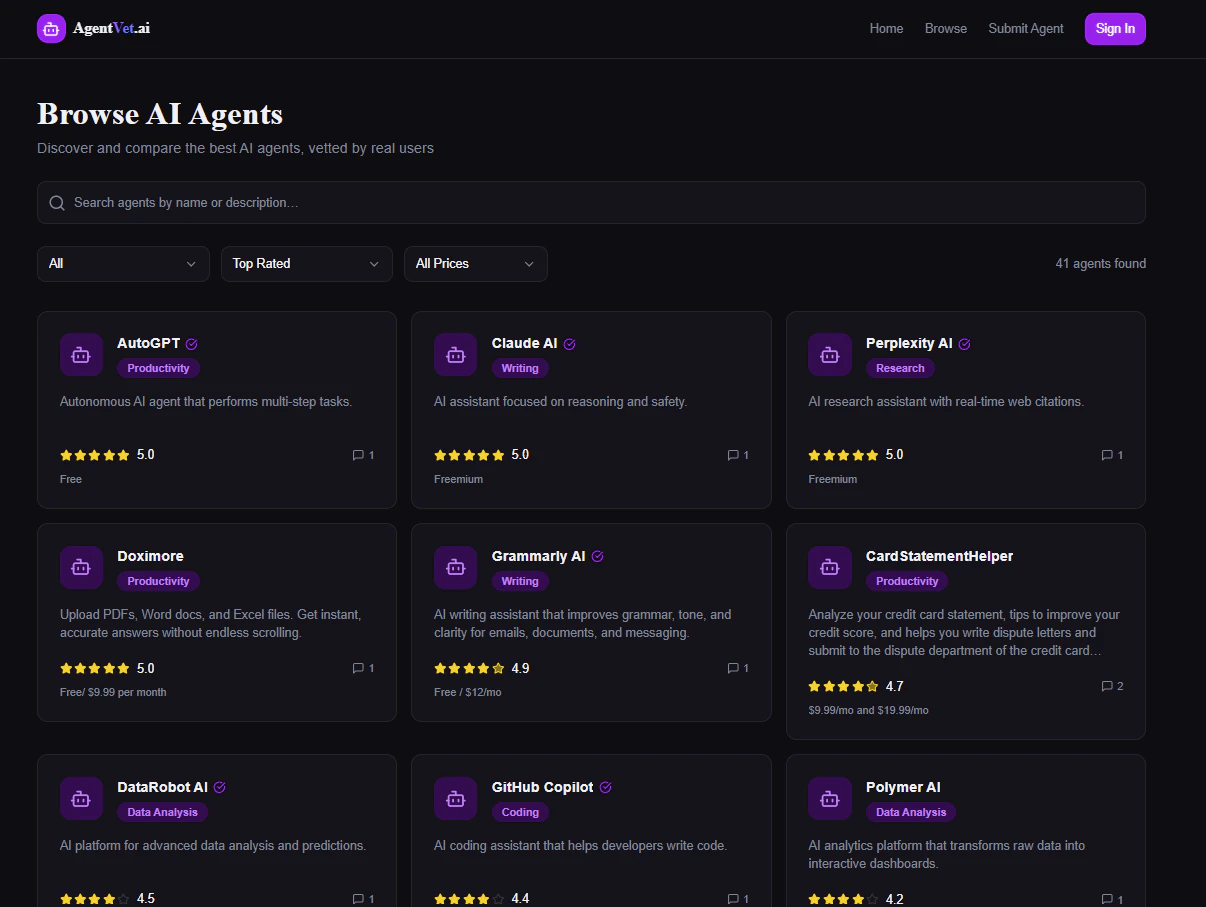This screenshot has height=907, width=1206.
Task: Click the comment icon on Claude AI card
Action: [x=733, y=455]
